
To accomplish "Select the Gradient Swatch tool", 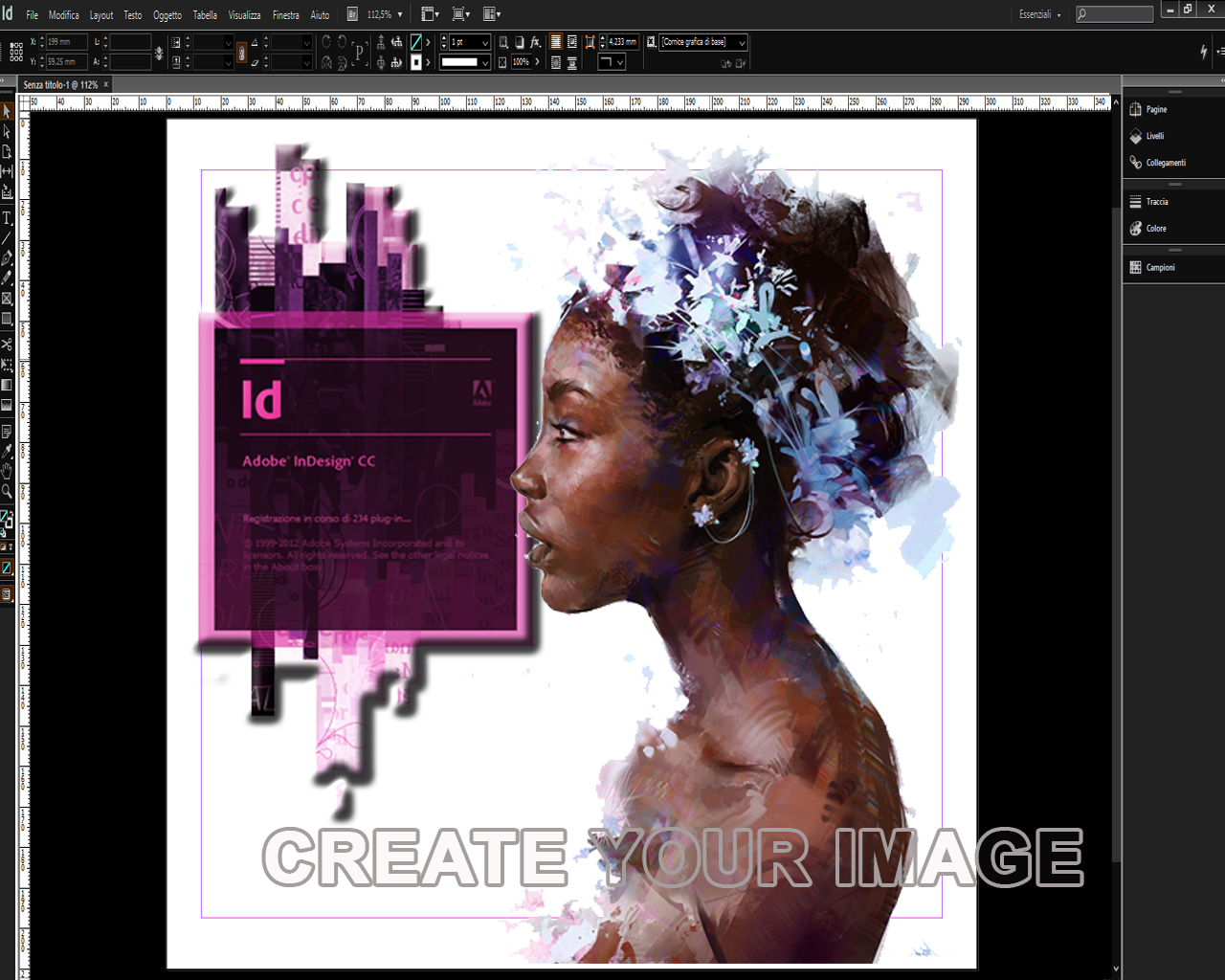I will click(x=7, y=385).
